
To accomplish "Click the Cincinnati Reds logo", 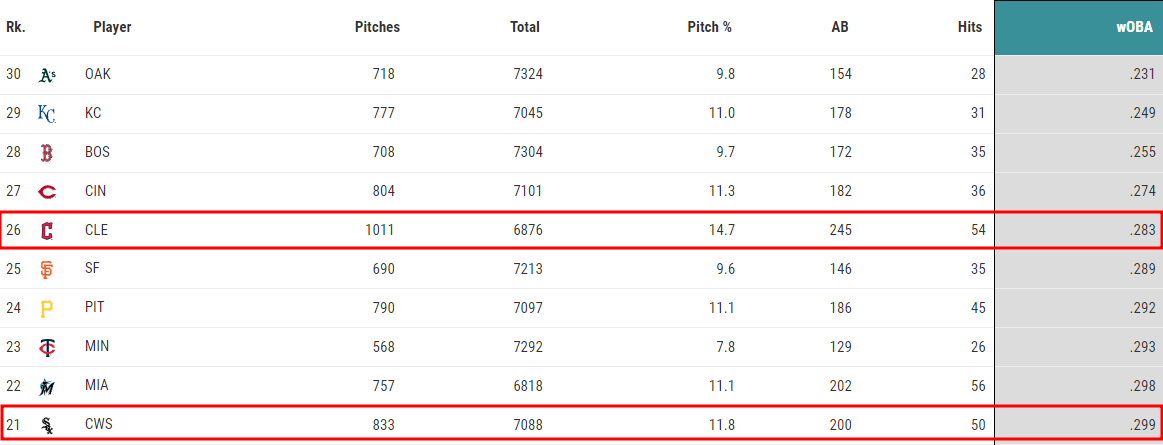I will point(47,192).
